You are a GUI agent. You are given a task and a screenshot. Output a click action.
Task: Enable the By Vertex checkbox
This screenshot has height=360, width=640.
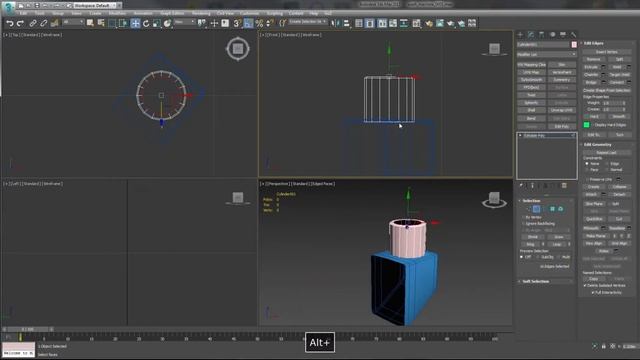pos(523,218)
